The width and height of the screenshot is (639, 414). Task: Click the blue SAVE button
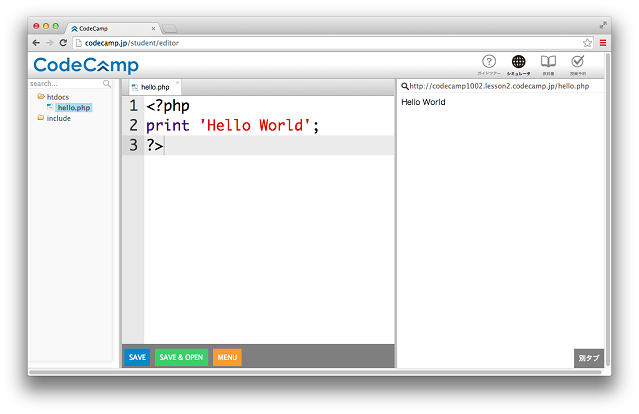tap(137, 357)
